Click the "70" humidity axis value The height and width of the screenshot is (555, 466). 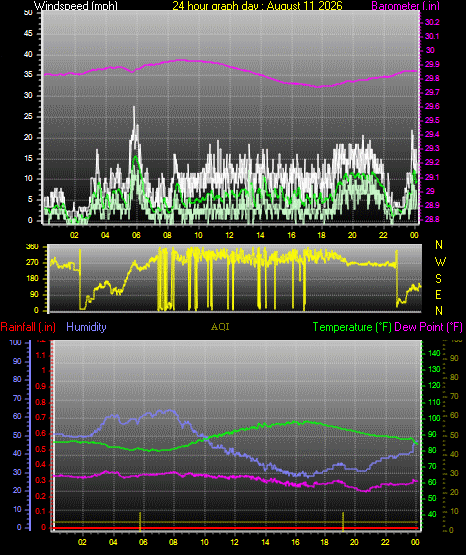click(17, 399)
